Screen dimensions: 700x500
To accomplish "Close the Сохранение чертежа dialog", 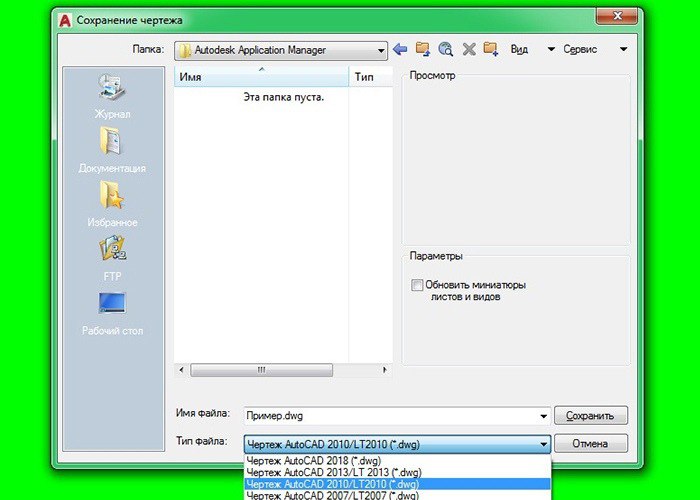I will [617, 17].
